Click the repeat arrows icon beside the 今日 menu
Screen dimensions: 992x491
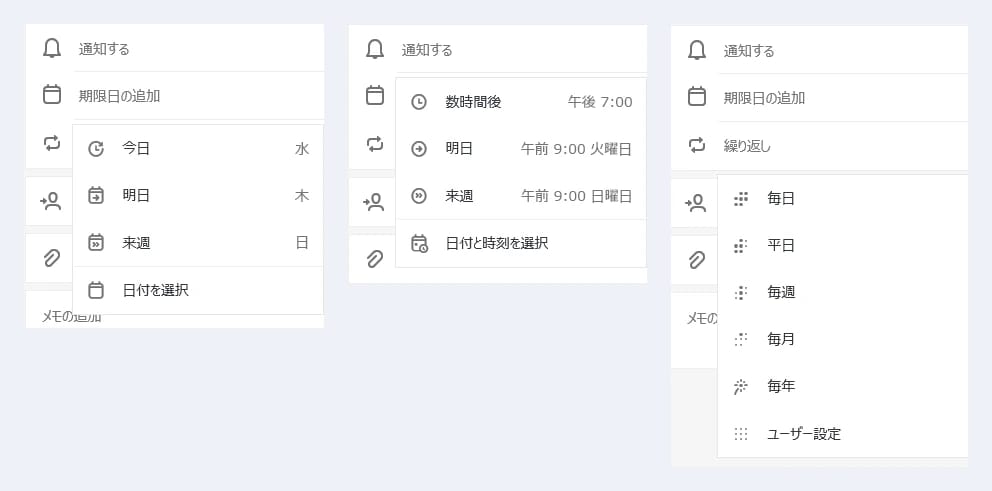(52, 143)
